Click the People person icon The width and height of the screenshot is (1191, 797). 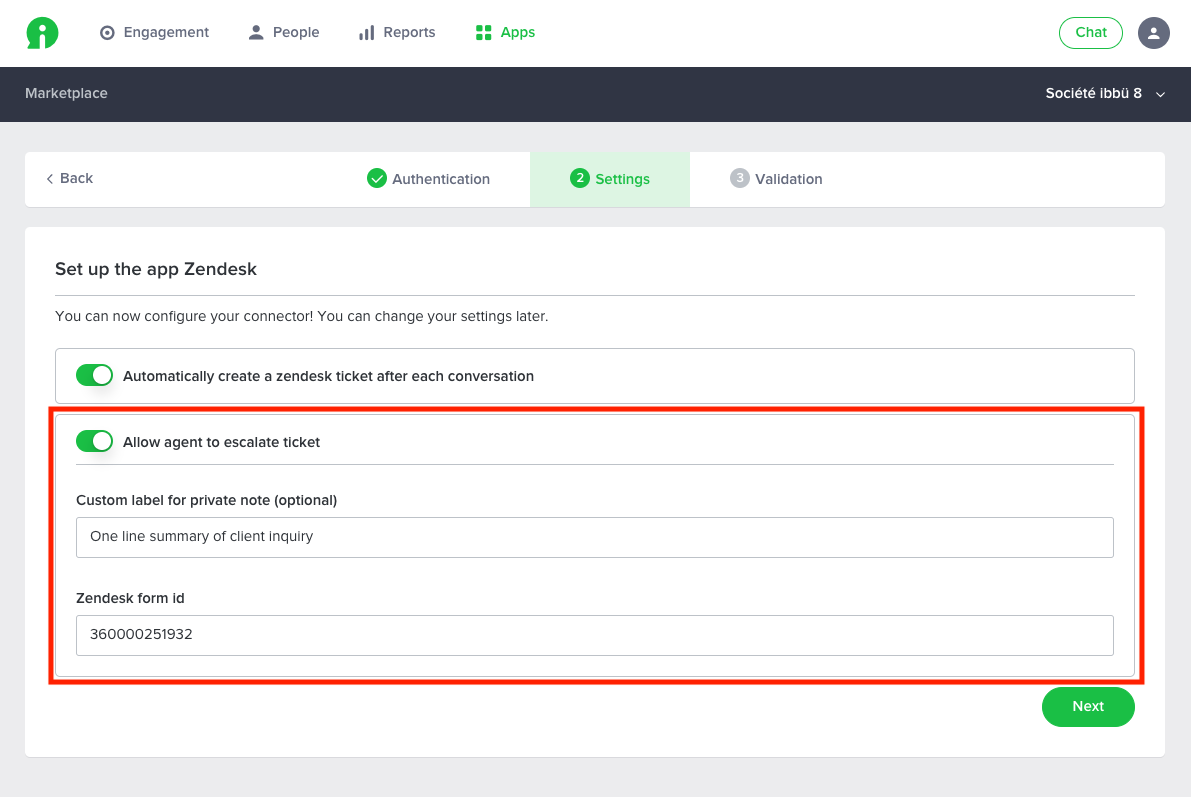[x=256, y=33]
